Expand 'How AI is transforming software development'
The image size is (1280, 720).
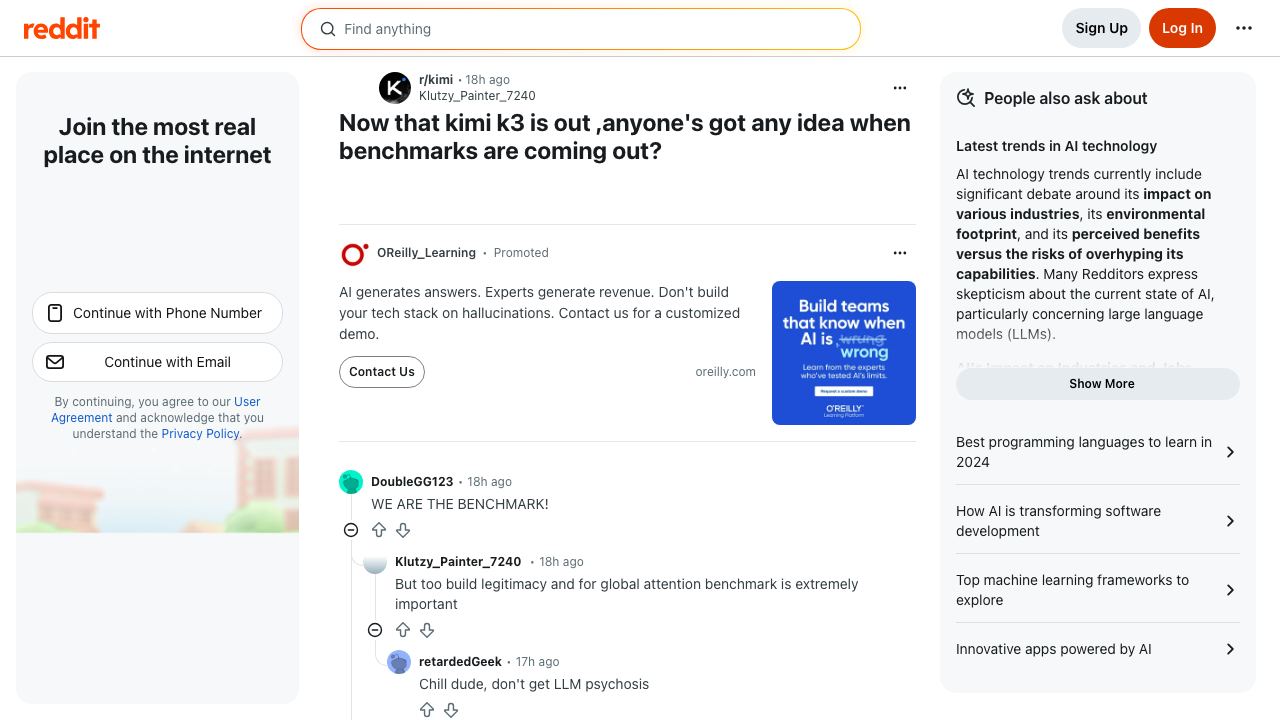pos(1098,521)
